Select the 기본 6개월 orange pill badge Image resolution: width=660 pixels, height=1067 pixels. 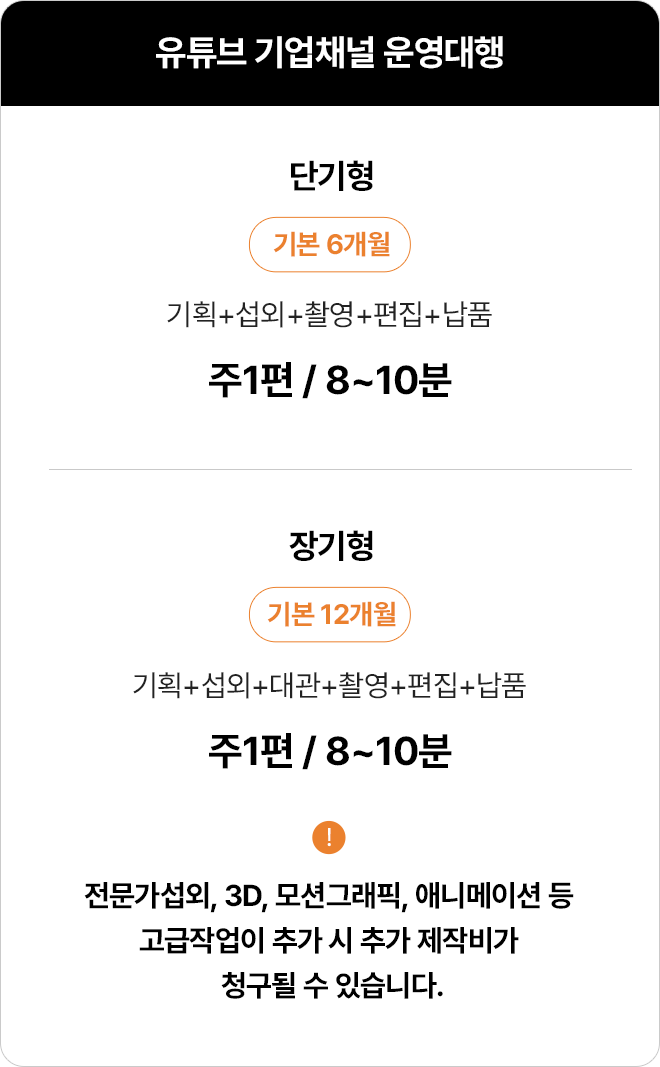pos(330,244)
